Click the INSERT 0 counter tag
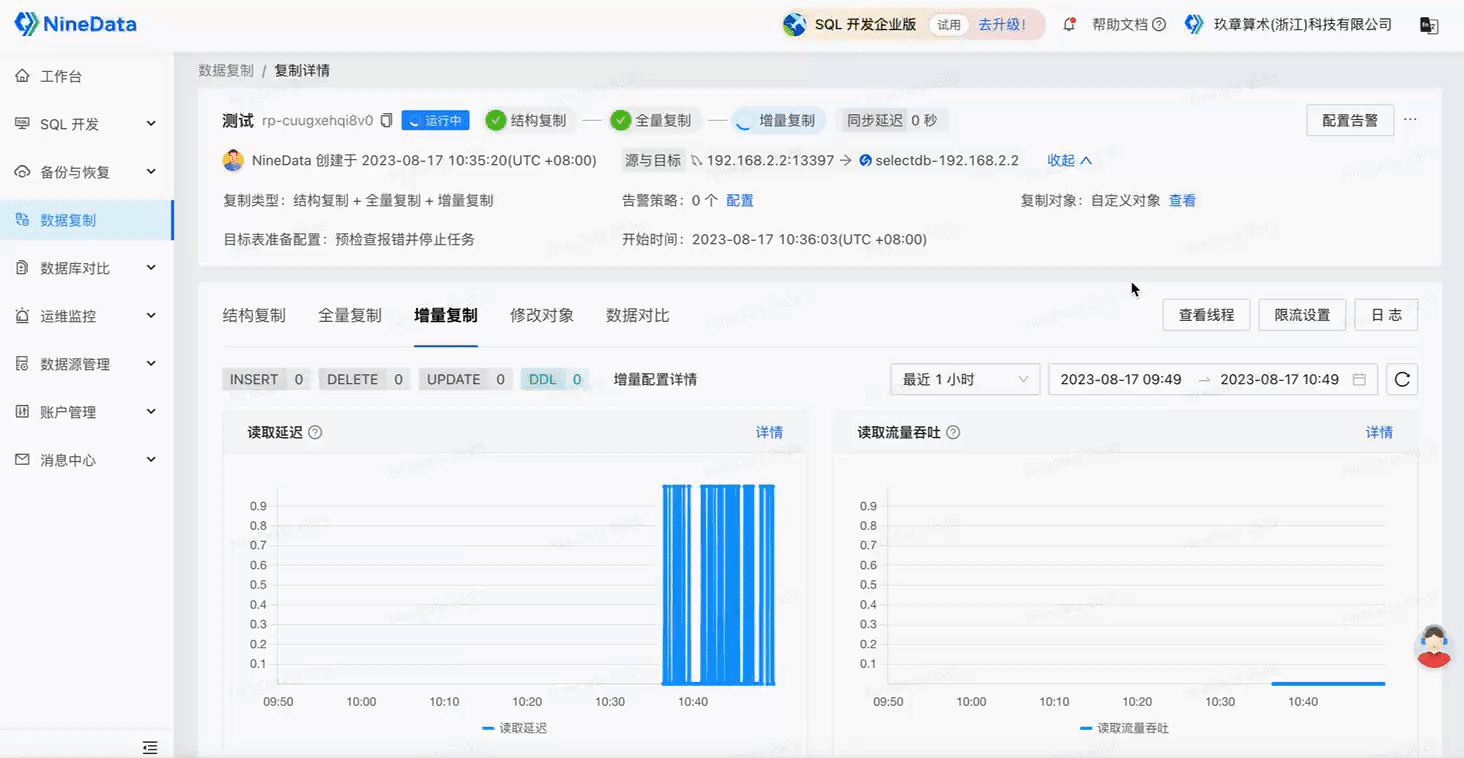 pyautogui.click(x=267, y=380)
